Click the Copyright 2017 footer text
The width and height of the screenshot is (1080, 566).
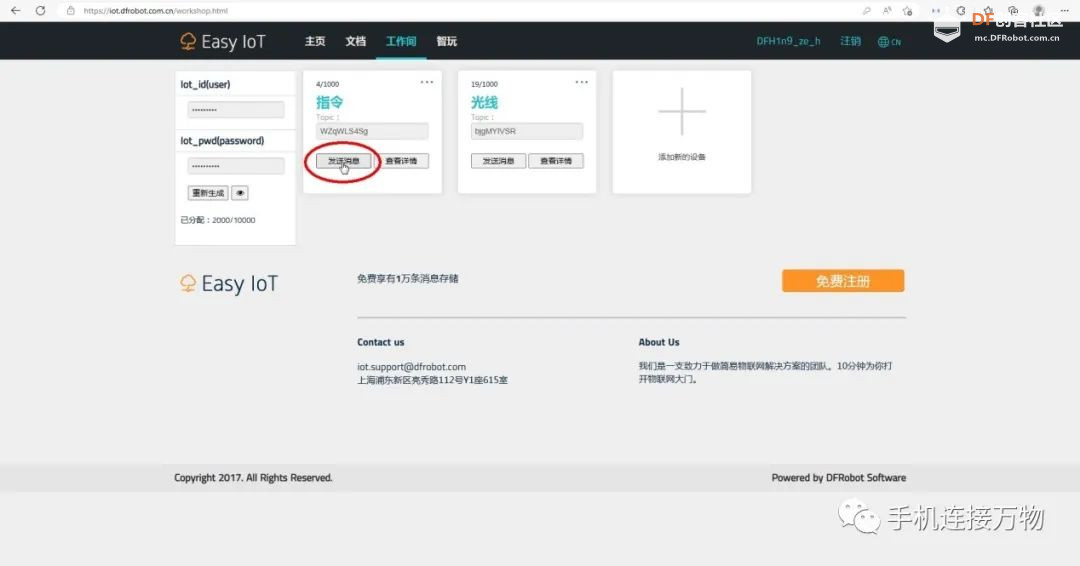(253, 478)
